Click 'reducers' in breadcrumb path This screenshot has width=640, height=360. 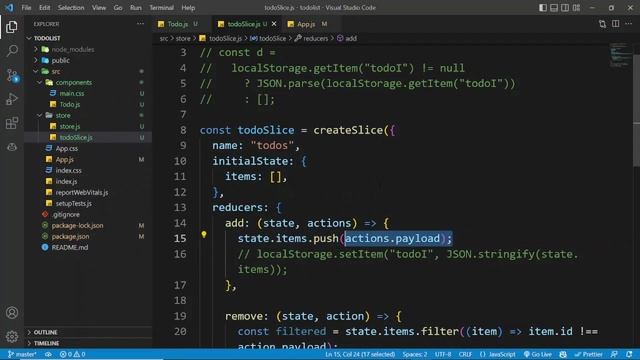click(315, 38)
